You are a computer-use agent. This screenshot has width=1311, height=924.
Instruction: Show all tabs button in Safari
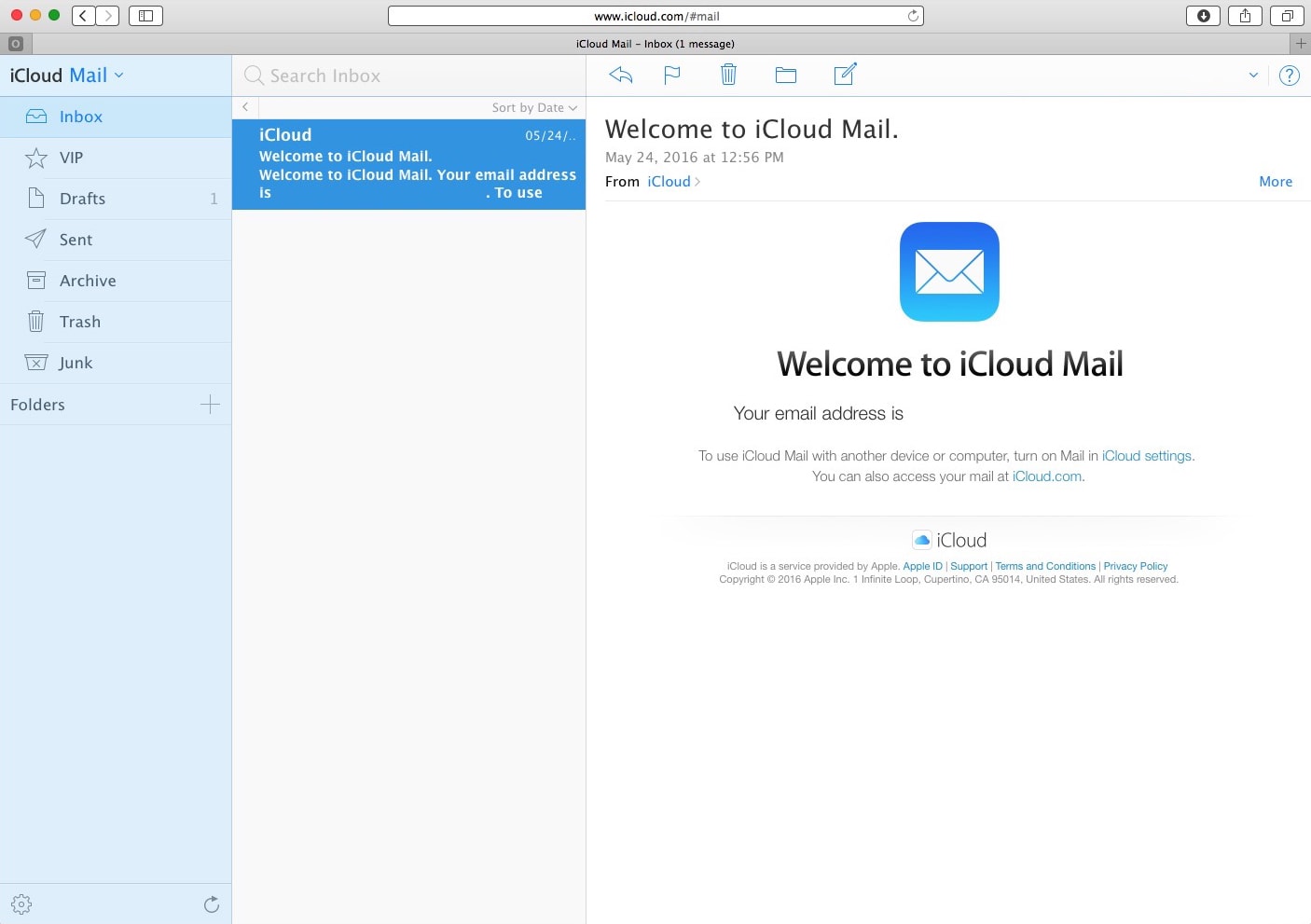pyautogui.click(x=1287, y=16)
